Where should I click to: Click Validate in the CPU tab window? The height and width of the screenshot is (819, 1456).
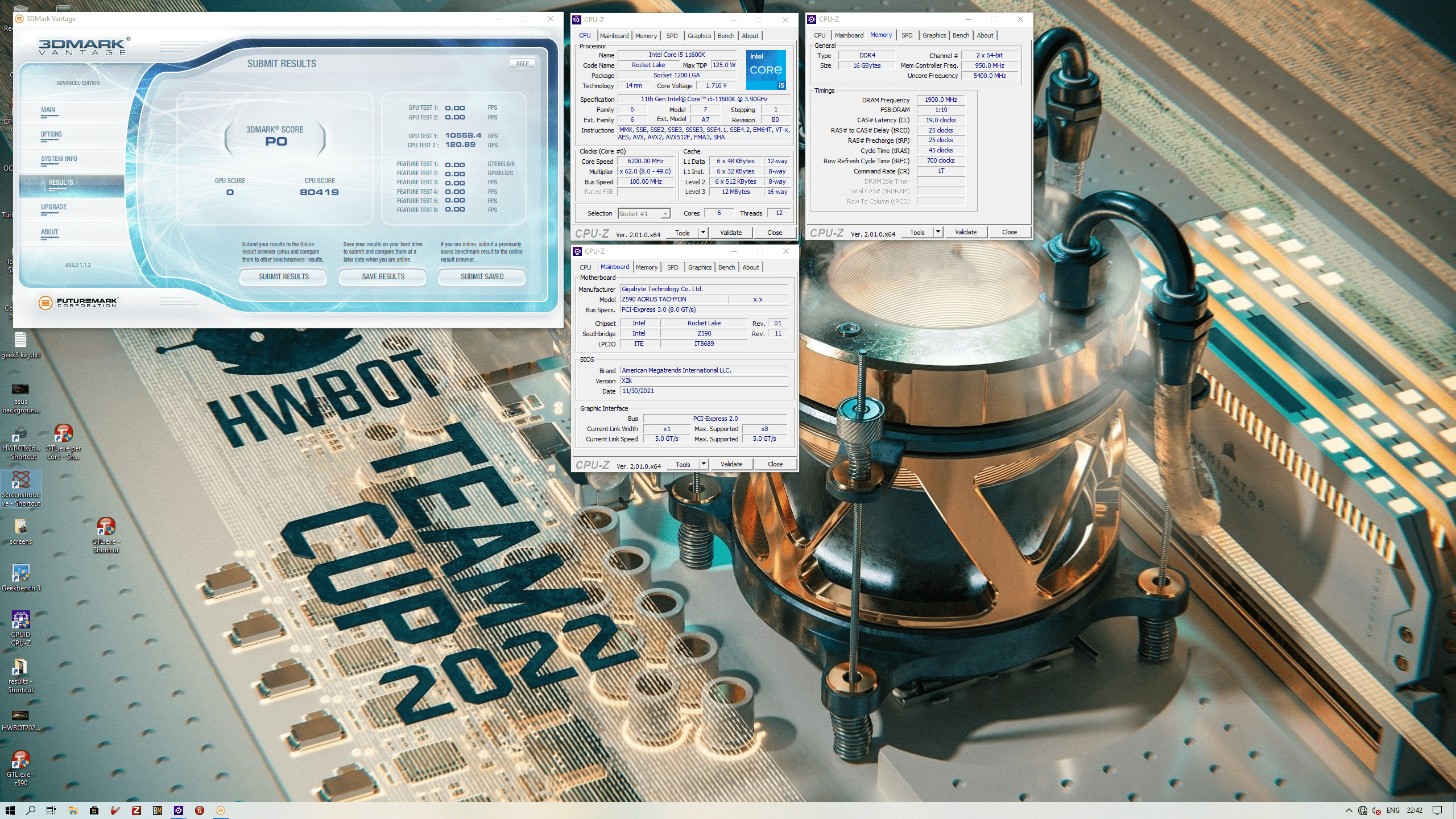point(731,233)
